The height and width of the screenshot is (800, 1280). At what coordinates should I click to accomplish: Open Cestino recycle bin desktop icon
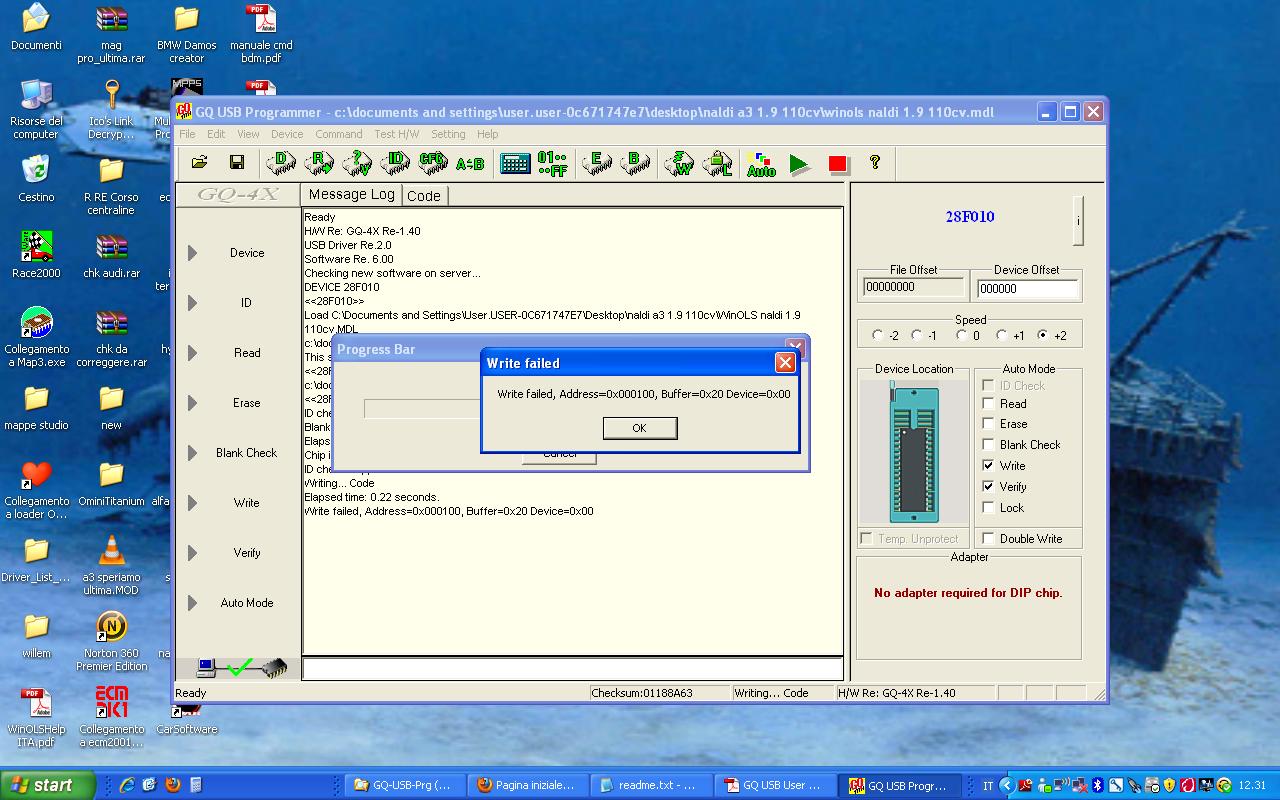36,178
